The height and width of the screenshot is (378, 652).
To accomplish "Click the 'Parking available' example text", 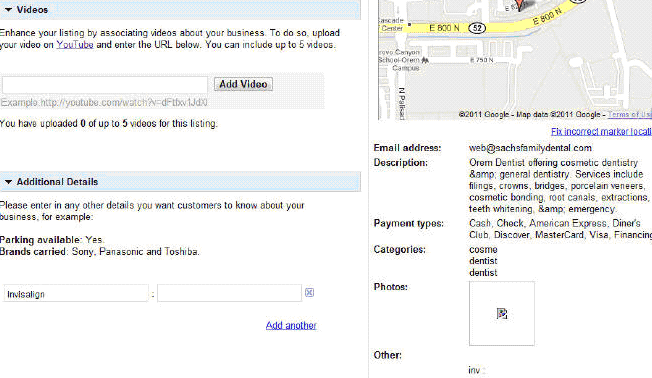I will (52, 240).
